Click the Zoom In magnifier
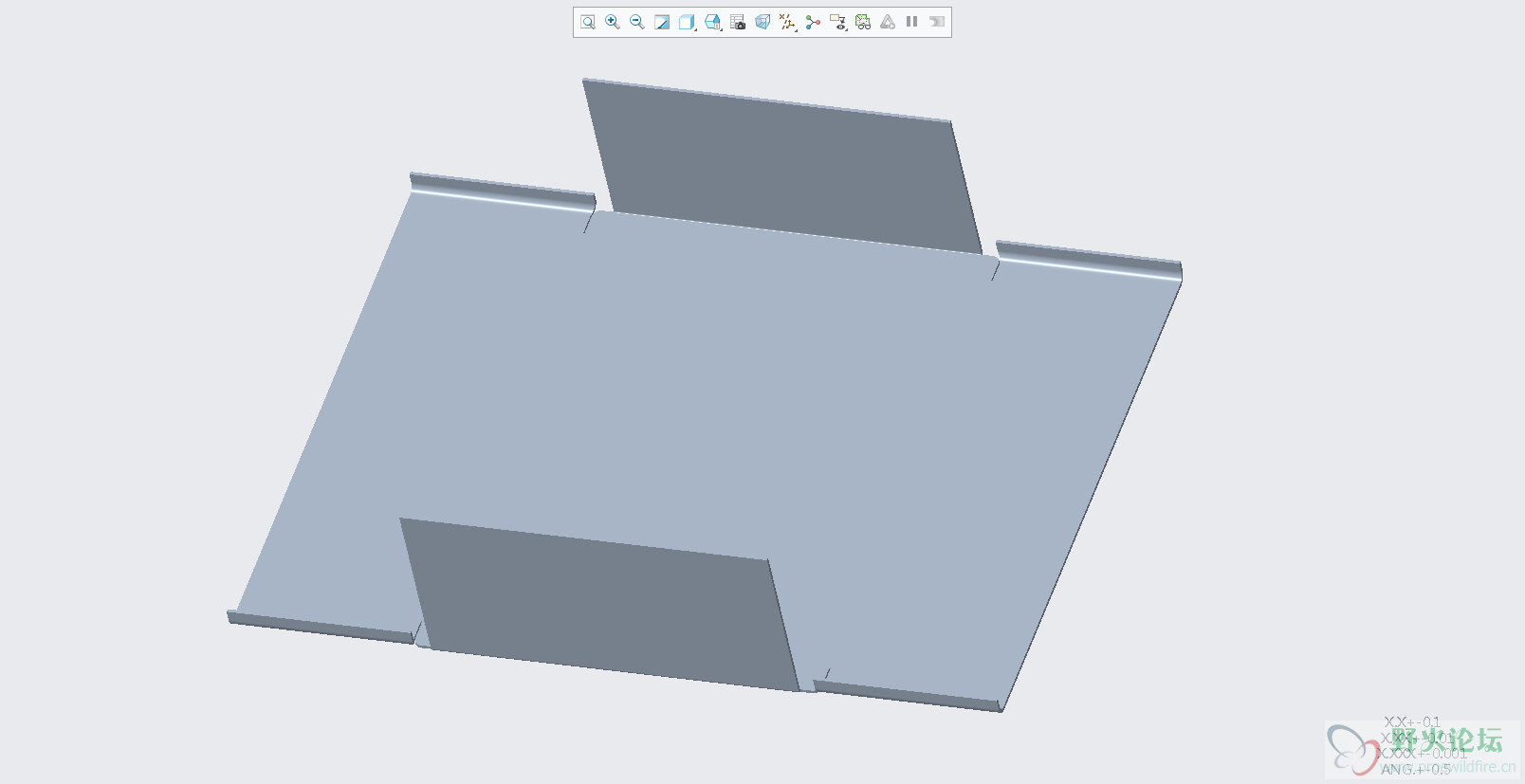 pyautogui.click(x=613, y=22)
